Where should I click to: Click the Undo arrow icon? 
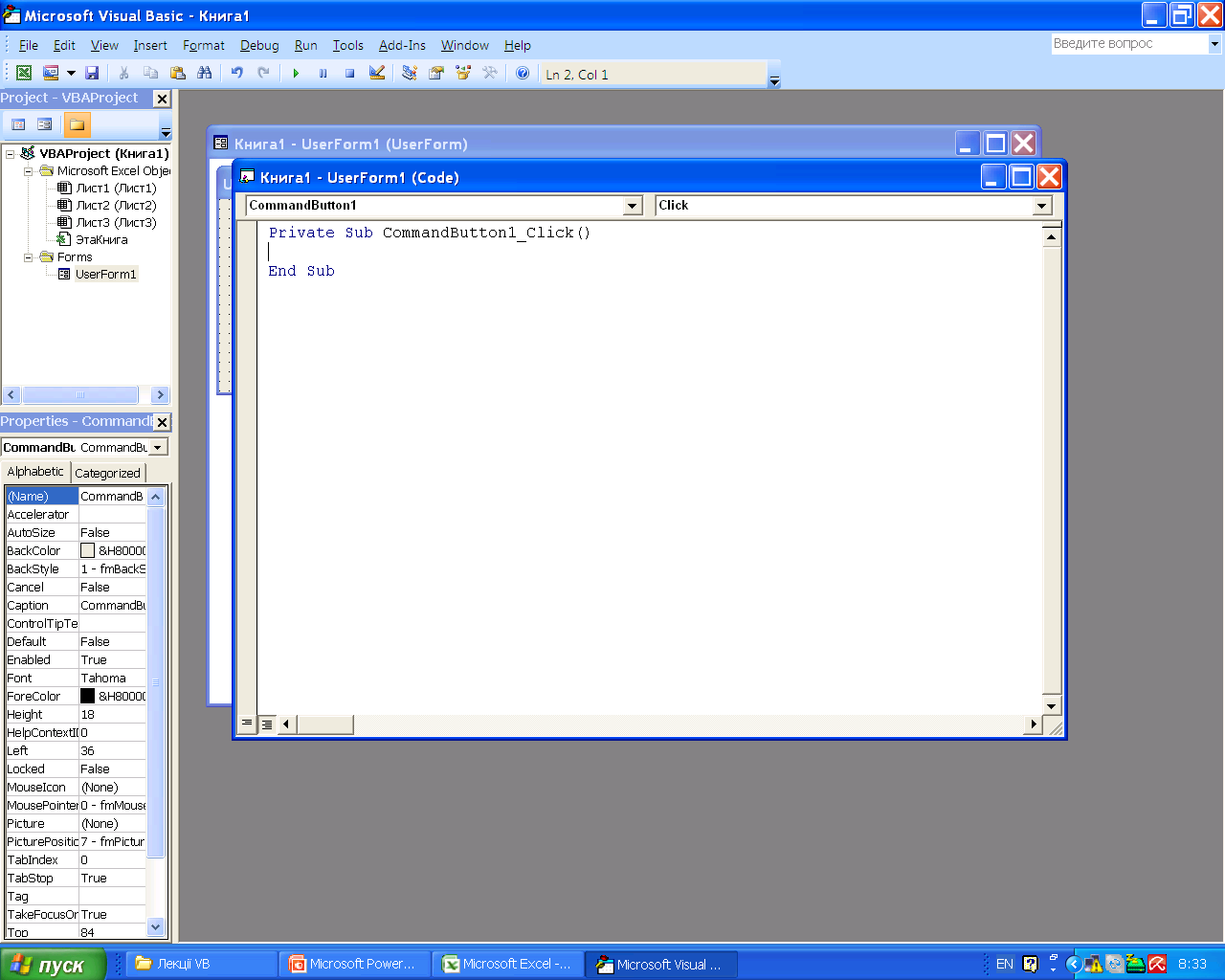[x=236, y=73]
